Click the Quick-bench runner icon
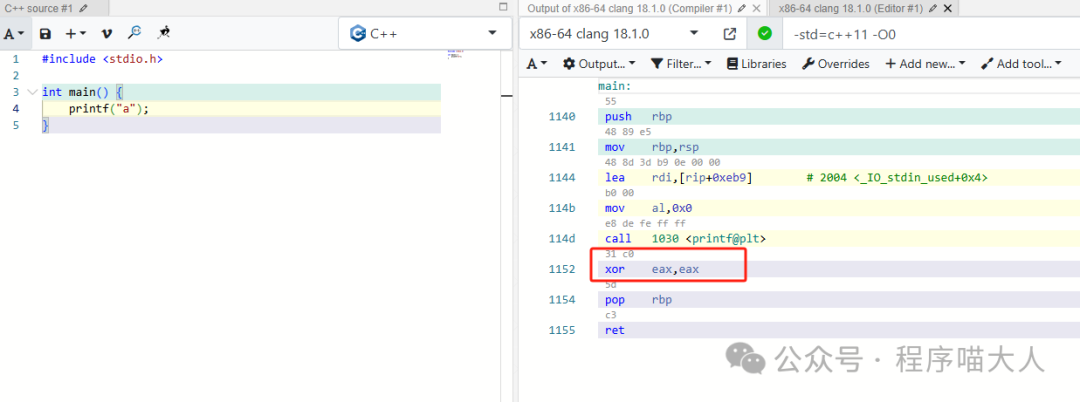Image resolution: width=1080 pixels, height=402 pixels. 163,33
